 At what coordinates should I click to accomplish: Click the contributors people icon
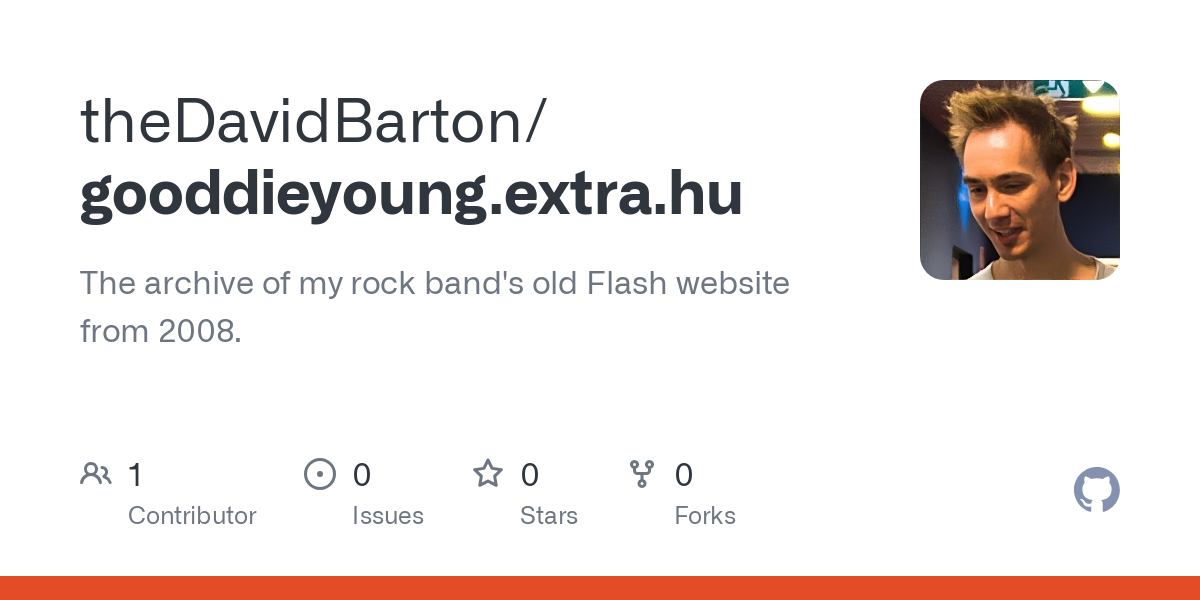[x=96, y=474]
